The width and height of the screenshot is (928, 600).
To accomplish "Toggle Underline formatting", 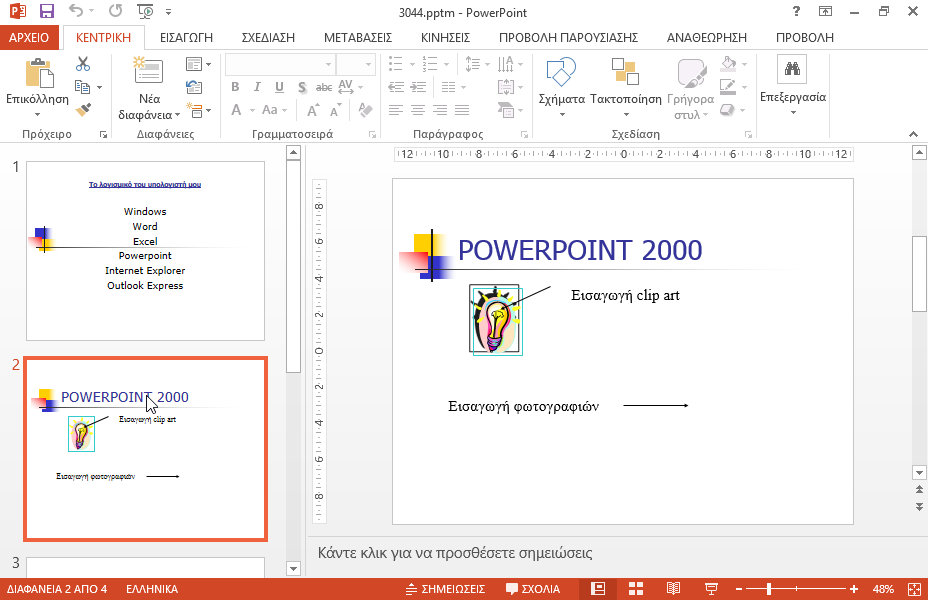I will click(x=279, y=87).
